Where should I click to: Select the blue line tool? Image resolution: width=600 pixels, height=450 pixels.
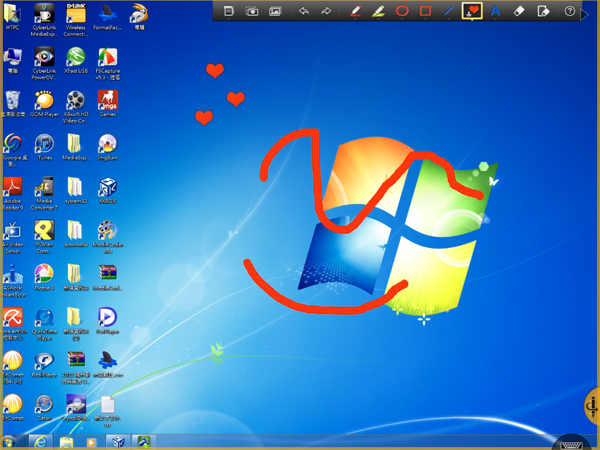coord(448,11)
